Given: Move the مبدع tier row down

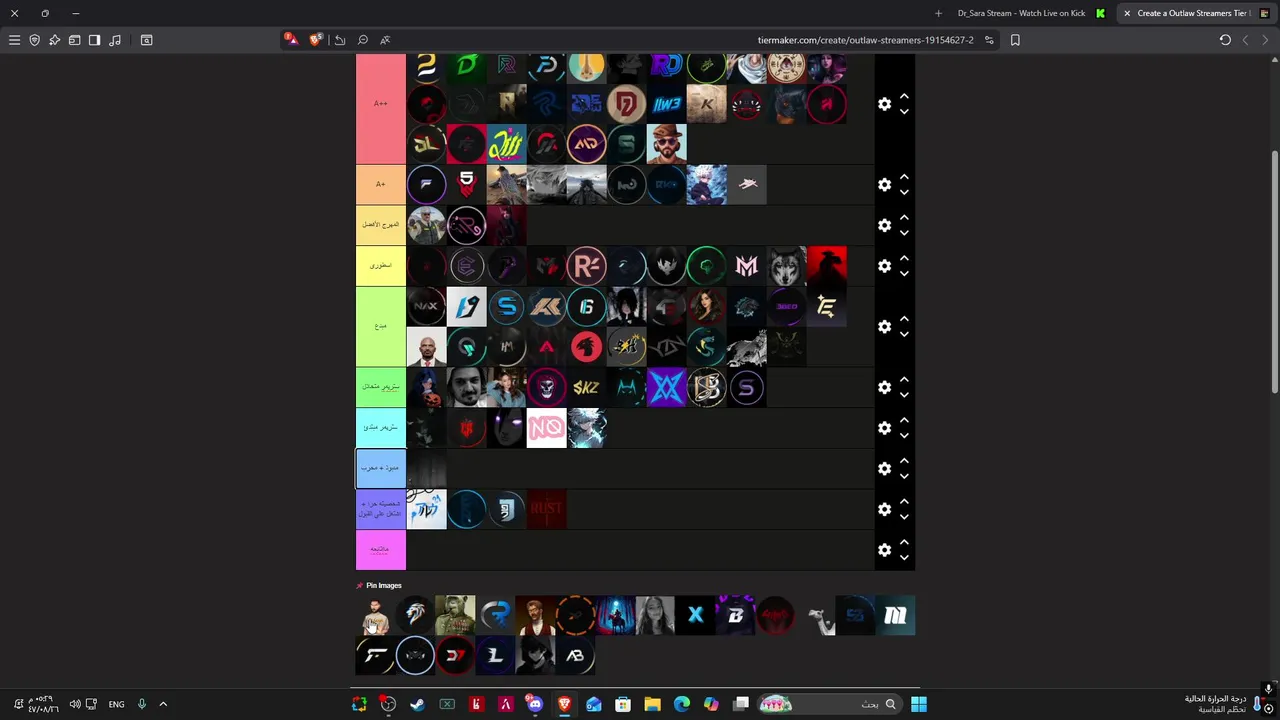Looking at the screenshot, I should pos(904,334).
